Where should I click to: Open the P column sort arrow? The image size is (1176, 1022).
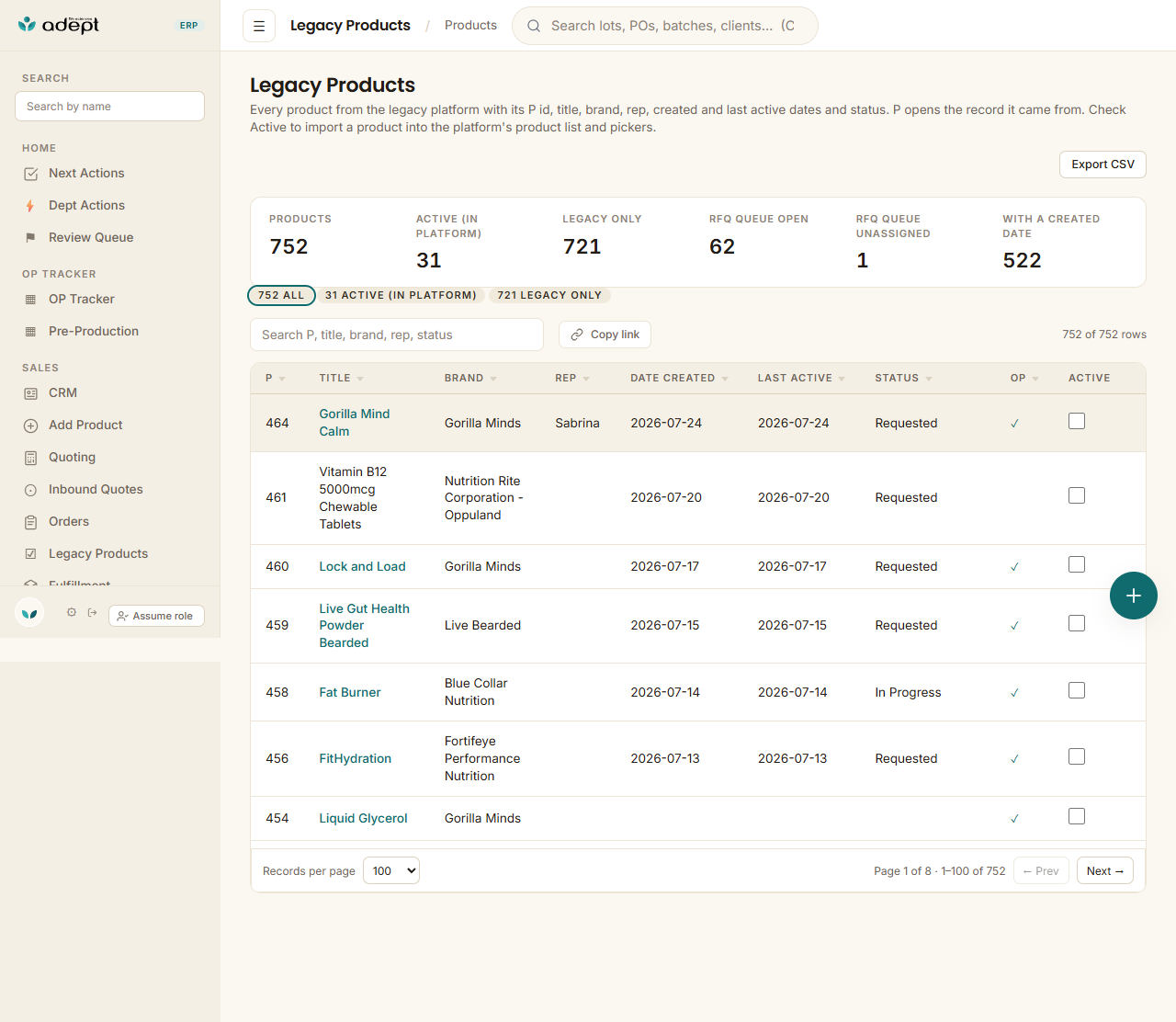coord(282,379)
